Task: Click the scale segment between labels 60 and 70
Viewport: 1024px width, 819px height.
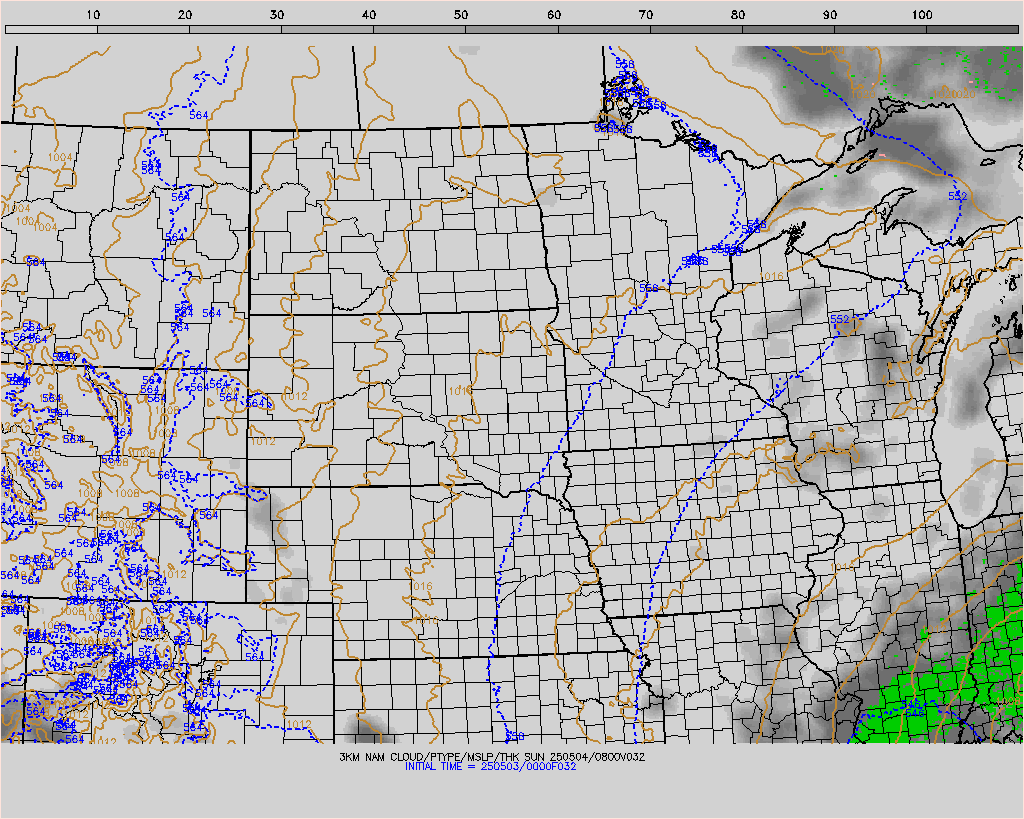Action: pyautogui.click(x=604, y=29)
